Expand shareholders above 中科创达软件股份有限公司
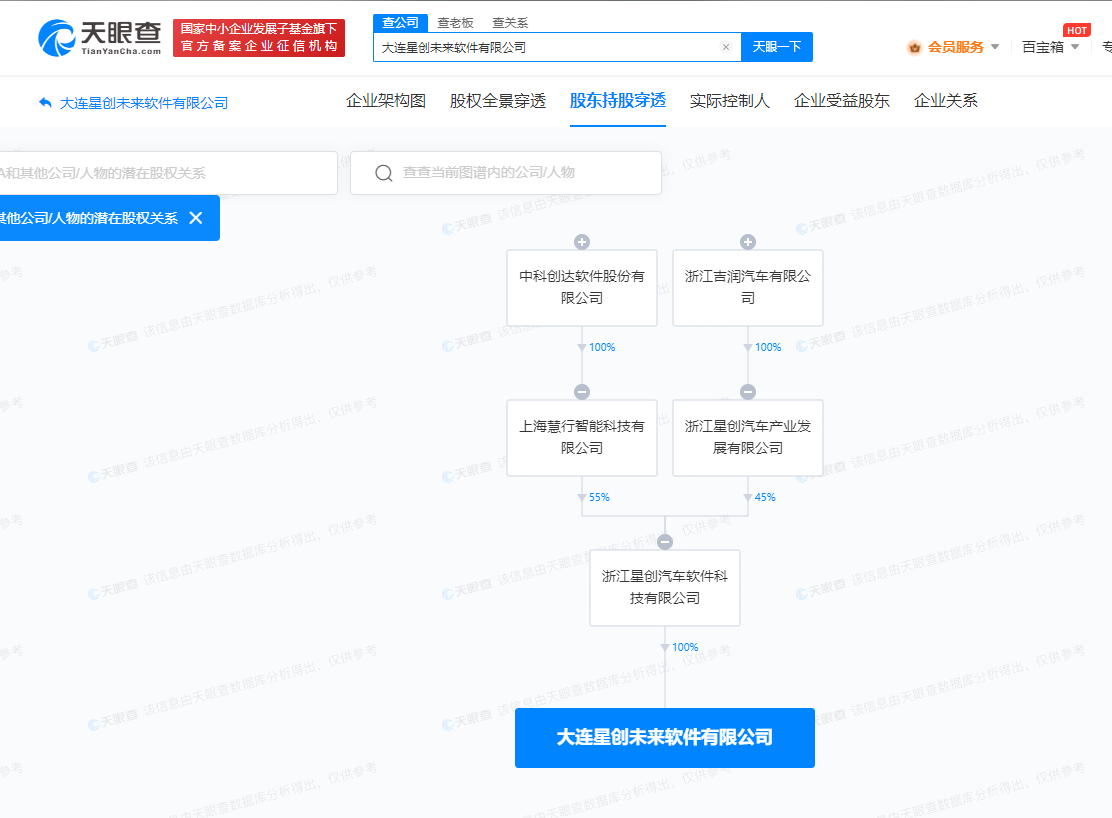 [x=582, y=242]
